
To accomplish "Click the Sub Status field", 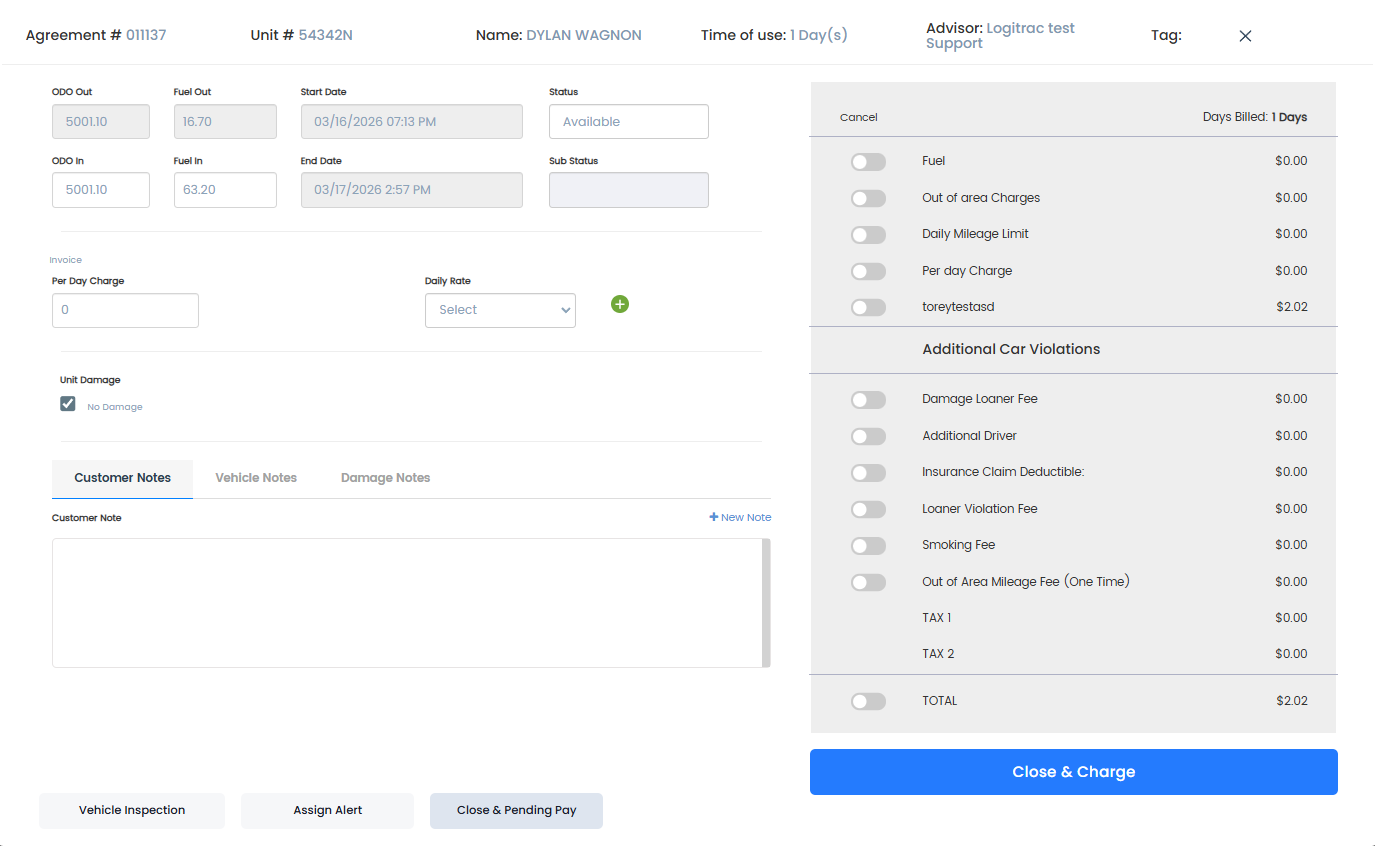I will tap(629, 190).
